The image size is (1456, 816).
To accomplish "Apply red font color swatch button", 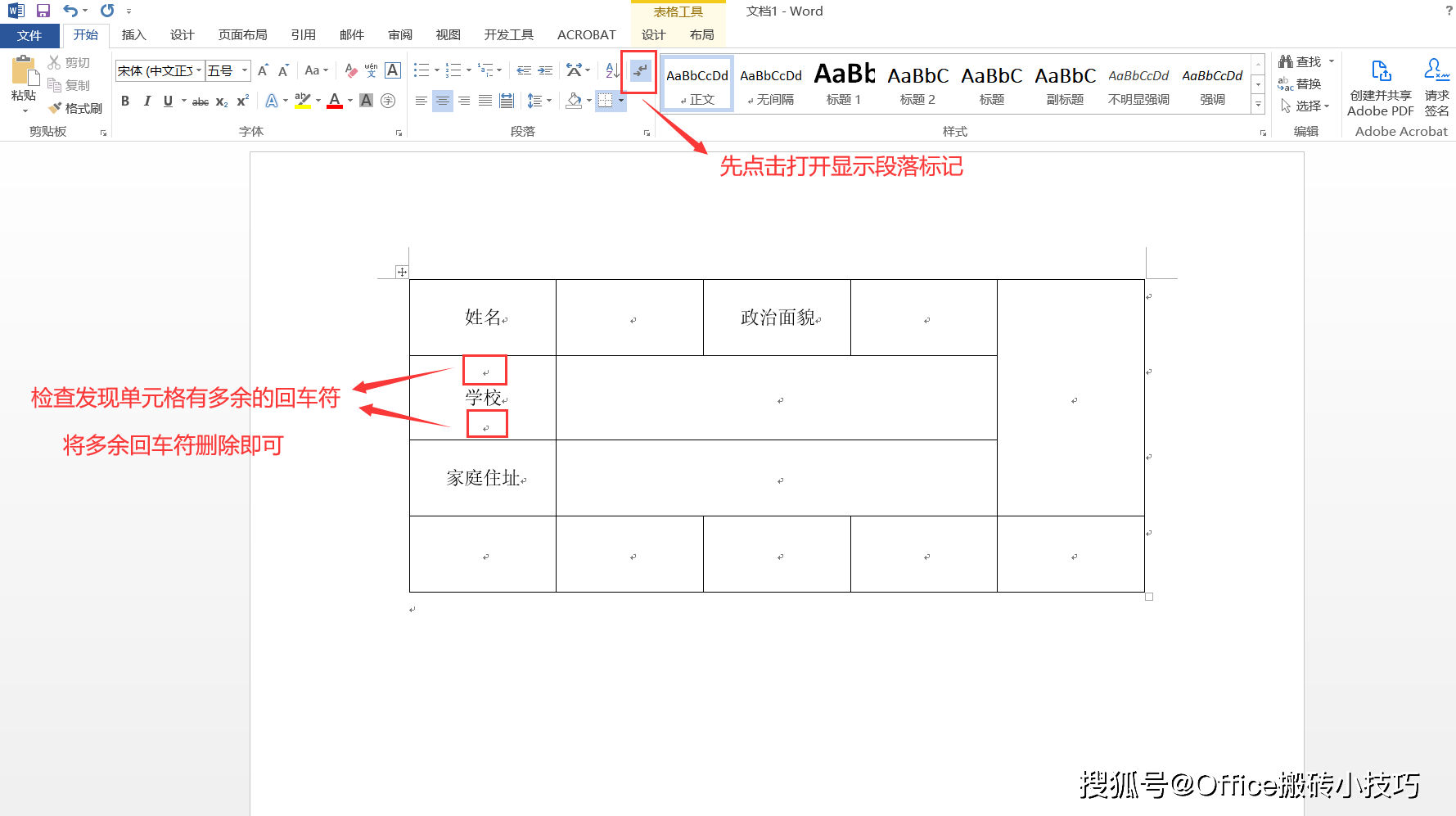I will pos(335,101).
